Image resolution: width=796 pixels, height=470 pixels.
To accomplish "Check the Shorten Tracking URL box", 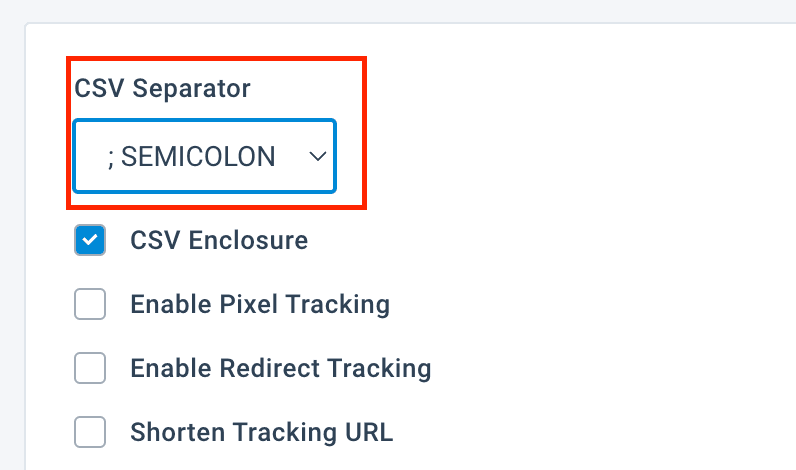I will pyautogui.click(x=90, y=432).
